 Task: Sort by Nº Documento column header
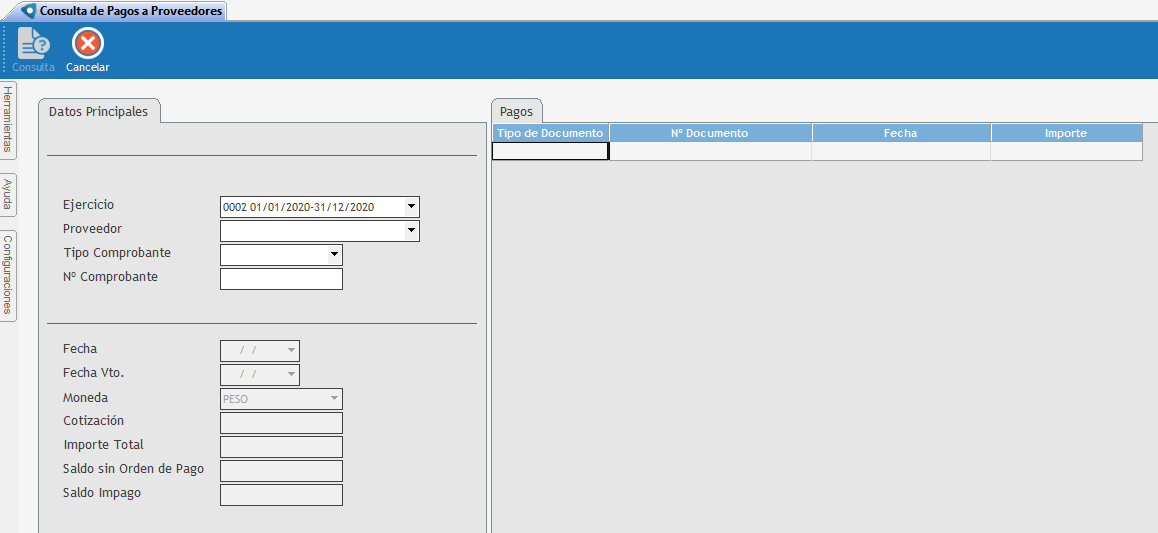710,133
